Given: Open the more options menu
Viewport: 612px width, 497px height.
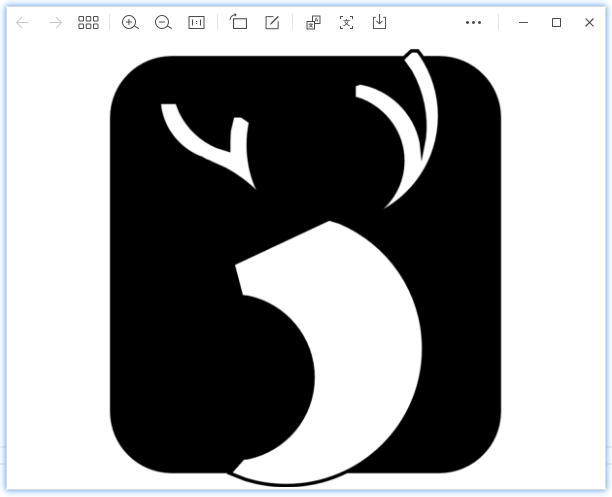Looking at the screenshot, I should (x=473, y=23).
